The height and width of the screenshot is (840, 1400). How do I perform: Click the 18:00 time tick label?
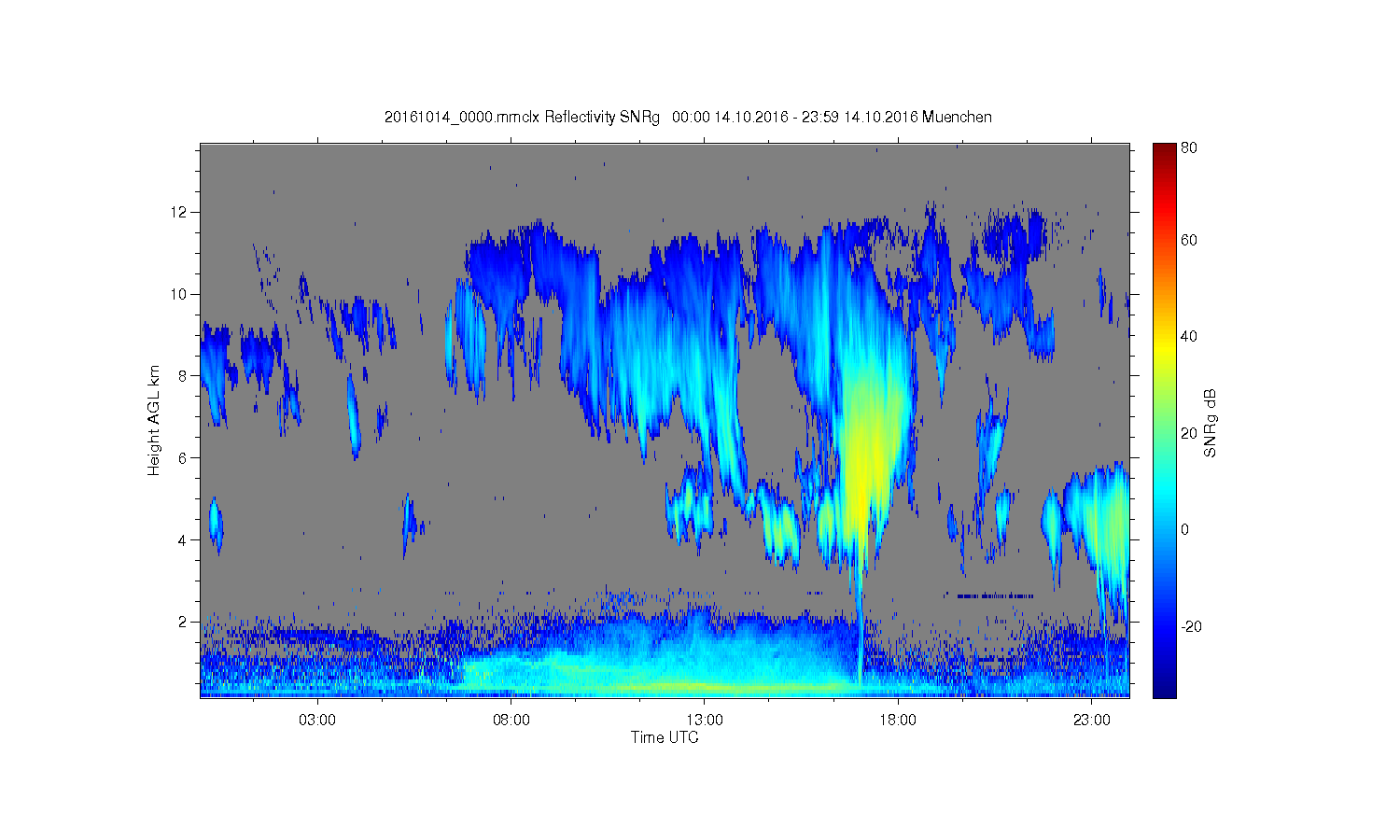(898, 720)
